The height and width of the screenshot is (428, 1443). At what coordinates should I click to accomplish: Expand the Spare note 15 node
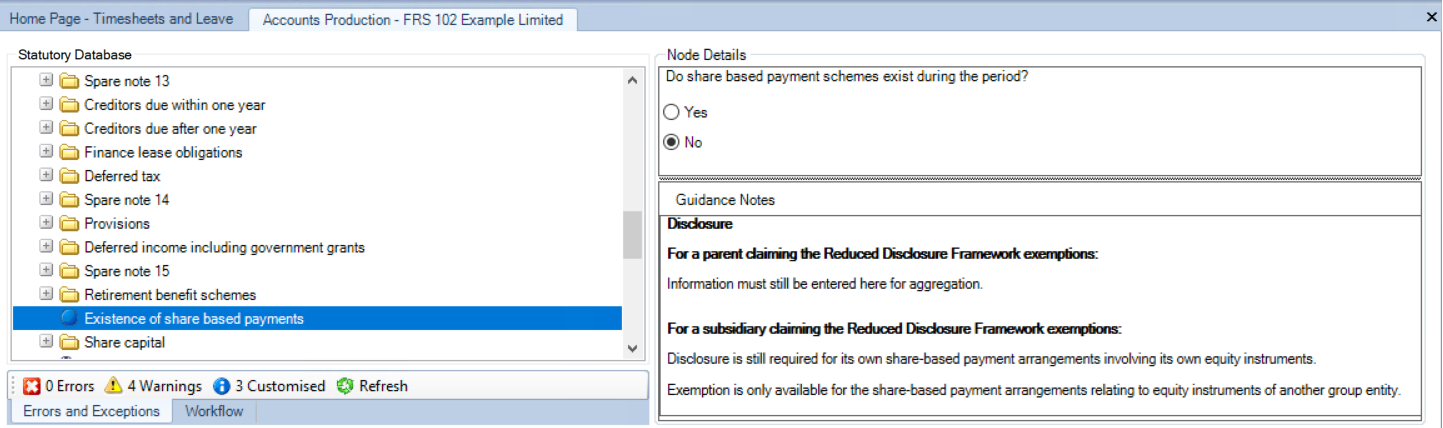click(46, 271)
